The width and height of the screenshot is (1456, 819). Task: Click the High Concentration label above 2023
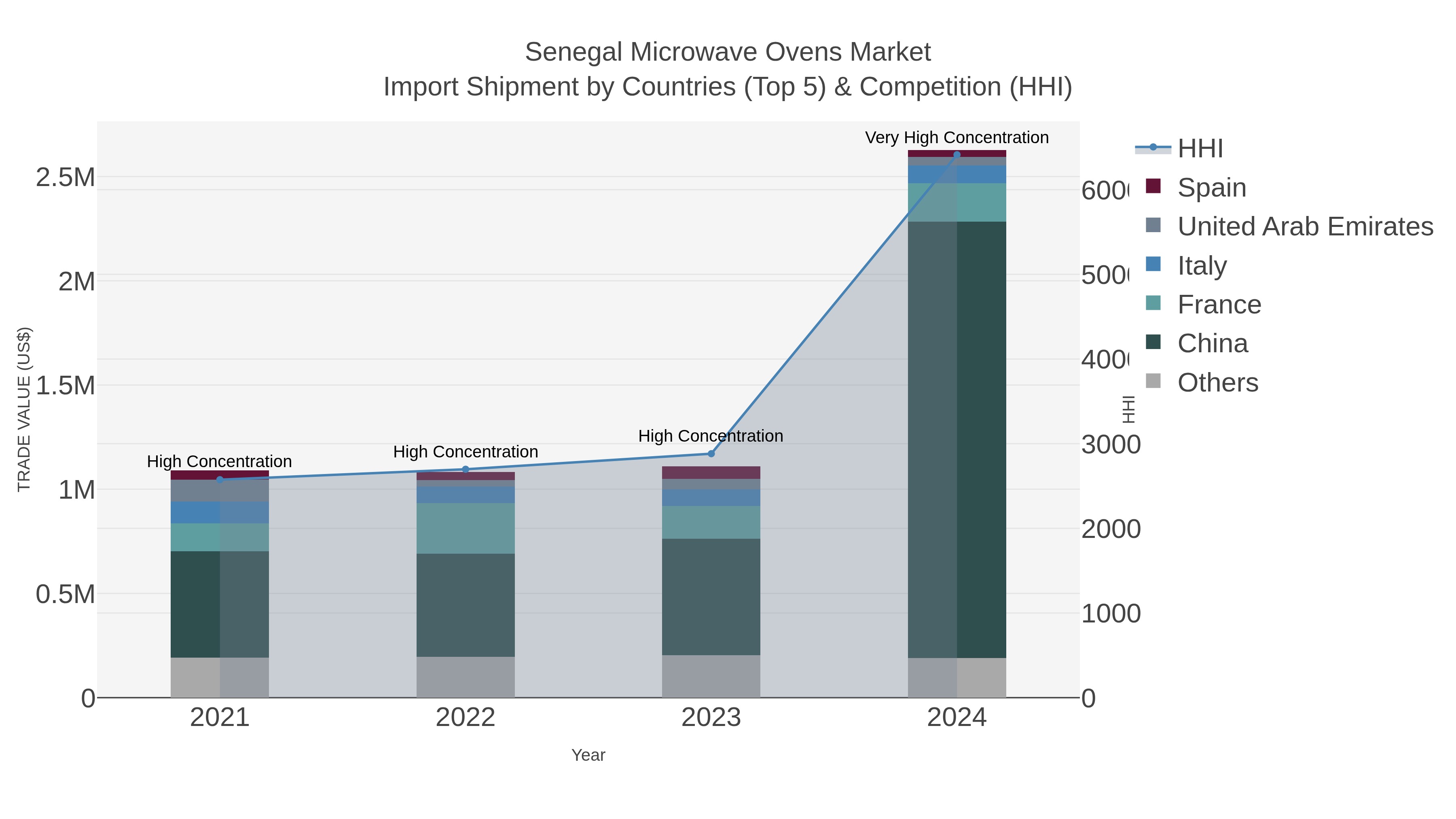(x=711, y=436)
